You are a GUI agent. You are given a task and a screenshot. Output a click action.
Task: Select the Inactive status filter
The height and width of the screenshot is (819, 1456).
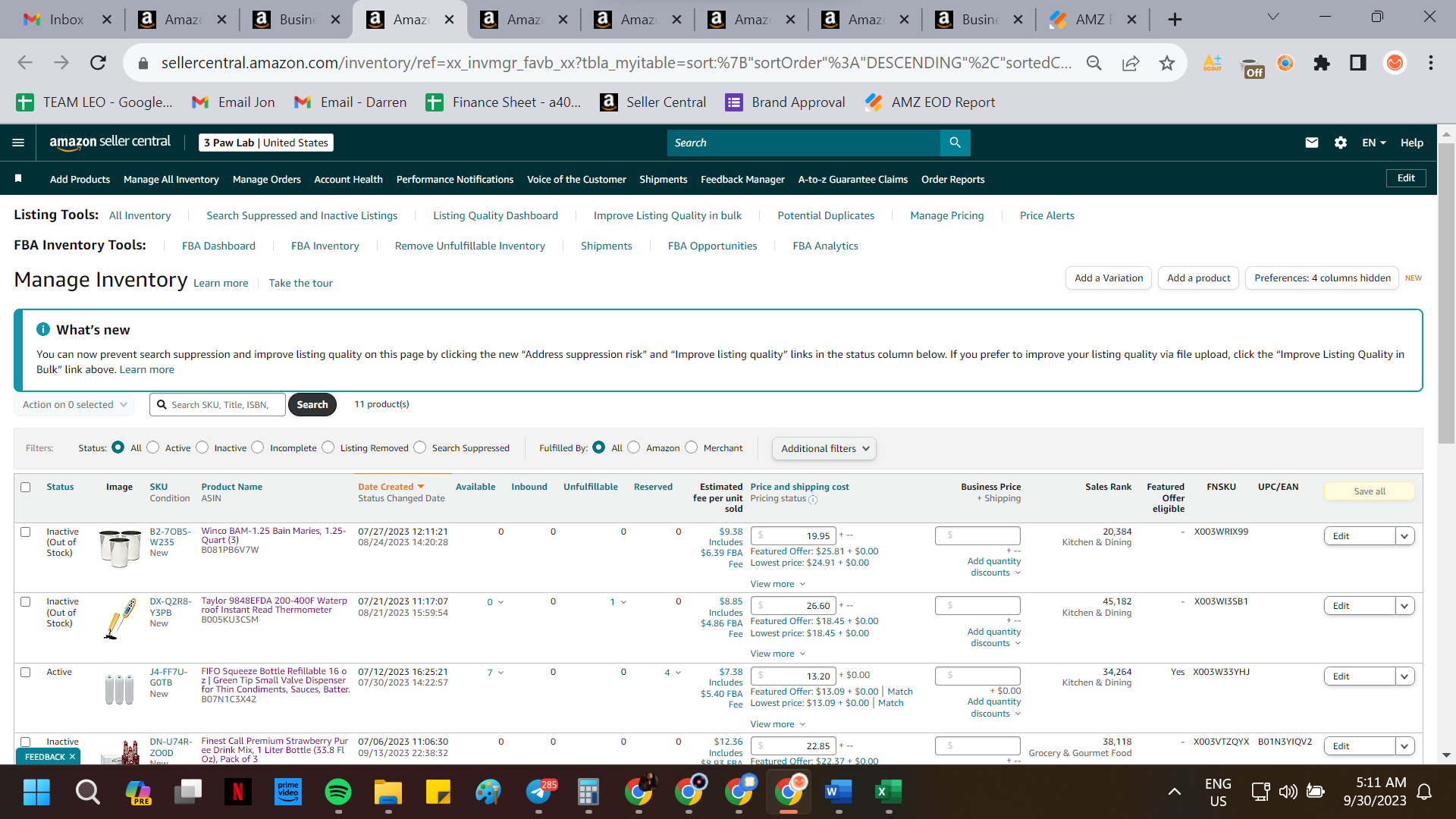point(202,447)
